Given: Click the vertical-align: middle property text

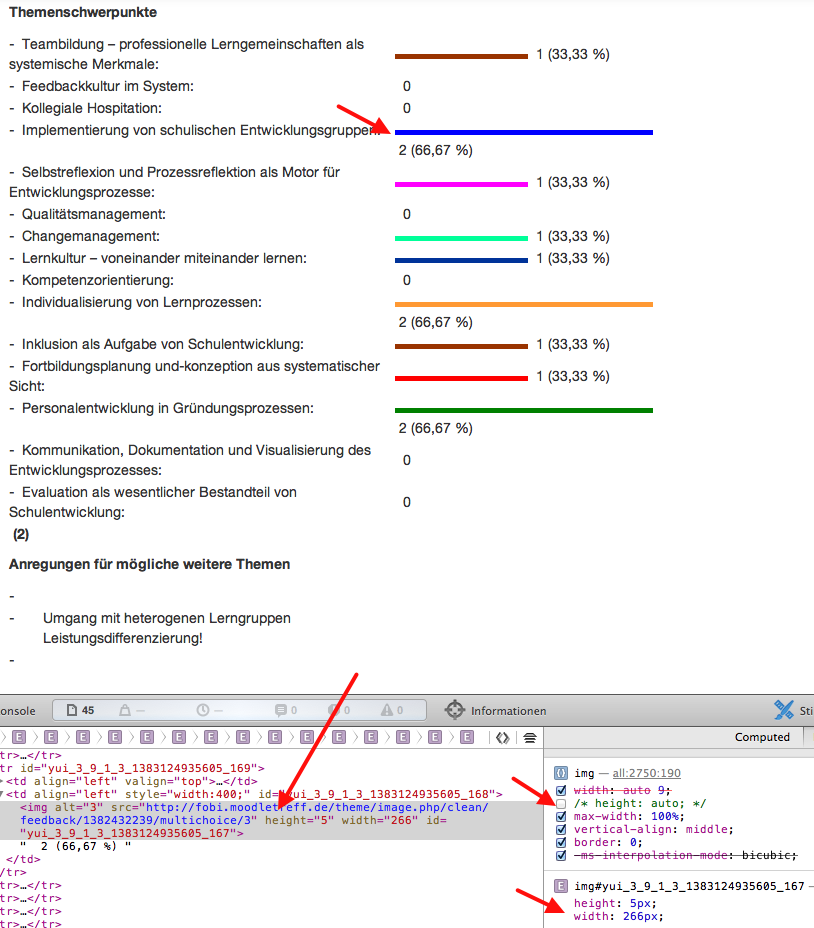Looking at the screenshot, I should point(654,830).
